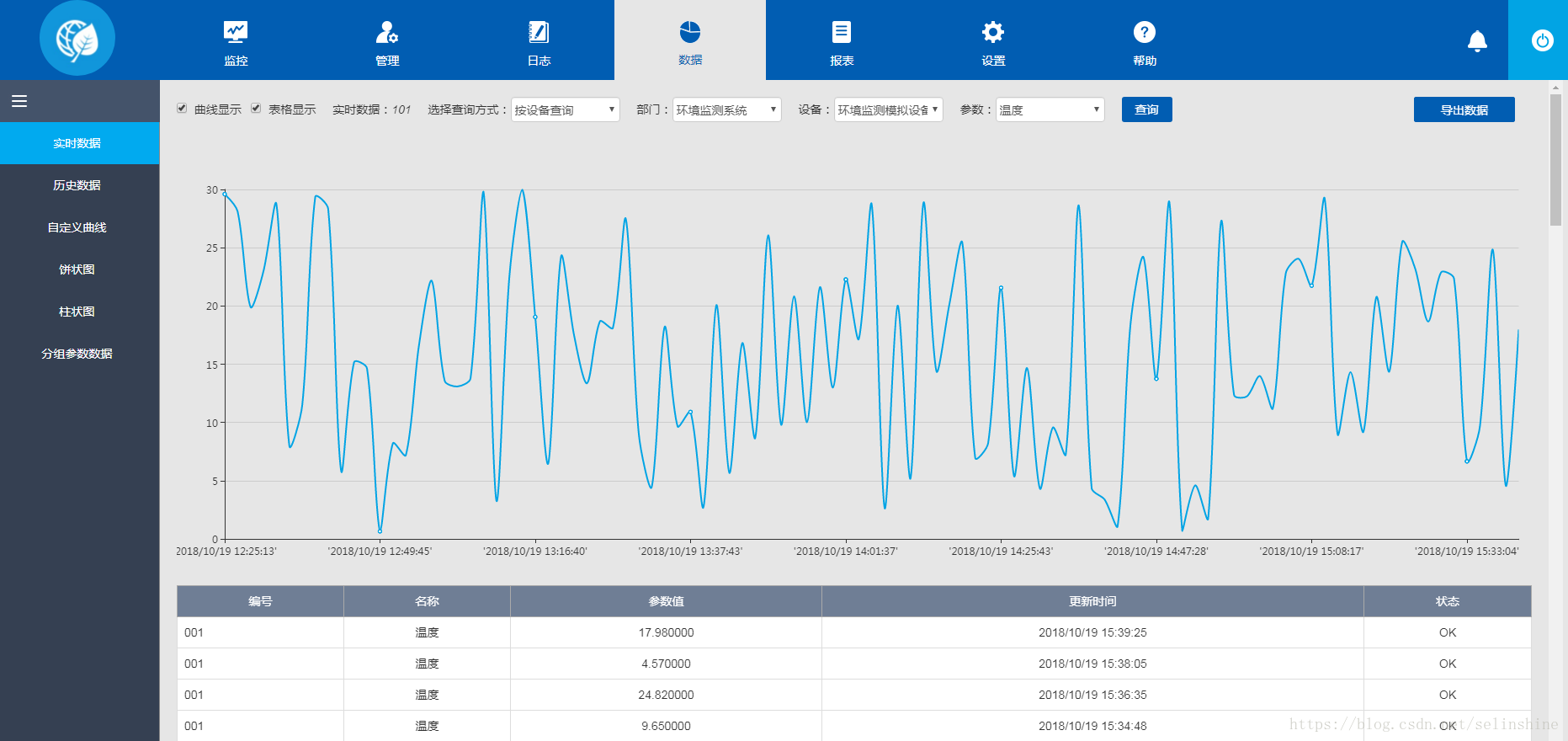Select 历史数据 in the sidebar
The width and height of the screenshot is (1568, 741).
(x=79, y=185)
